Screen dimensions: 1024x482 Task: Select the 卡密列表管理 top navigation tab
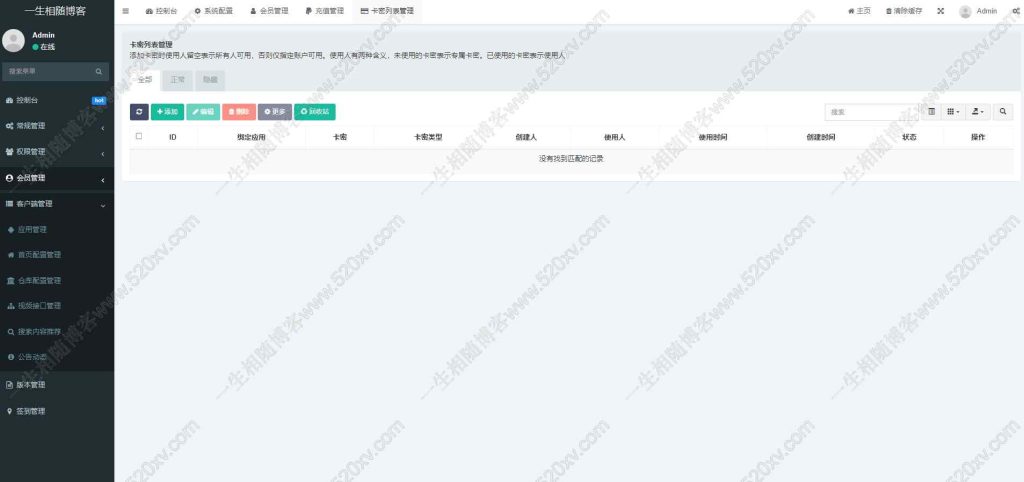click(387, 11)
